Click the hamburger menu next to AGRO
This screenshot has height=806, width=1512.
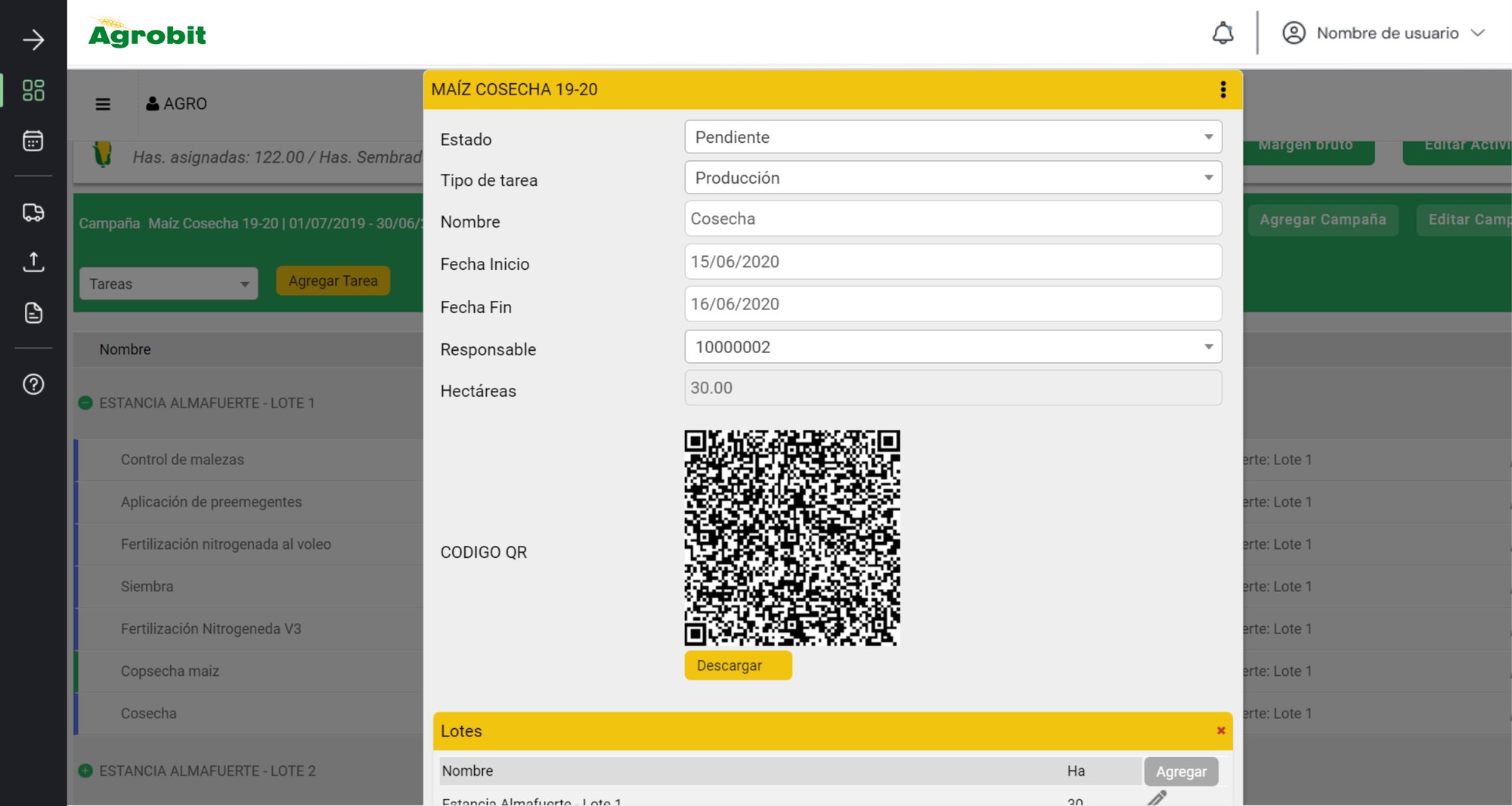(103, 104)
